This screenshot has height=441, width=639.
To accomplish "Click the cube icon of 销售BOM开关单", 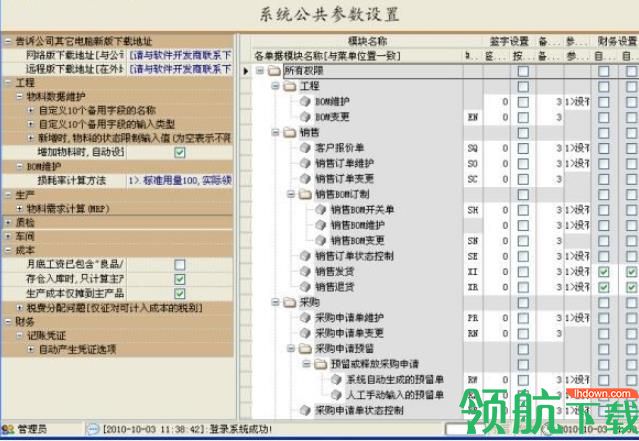I will pos(321,210).
